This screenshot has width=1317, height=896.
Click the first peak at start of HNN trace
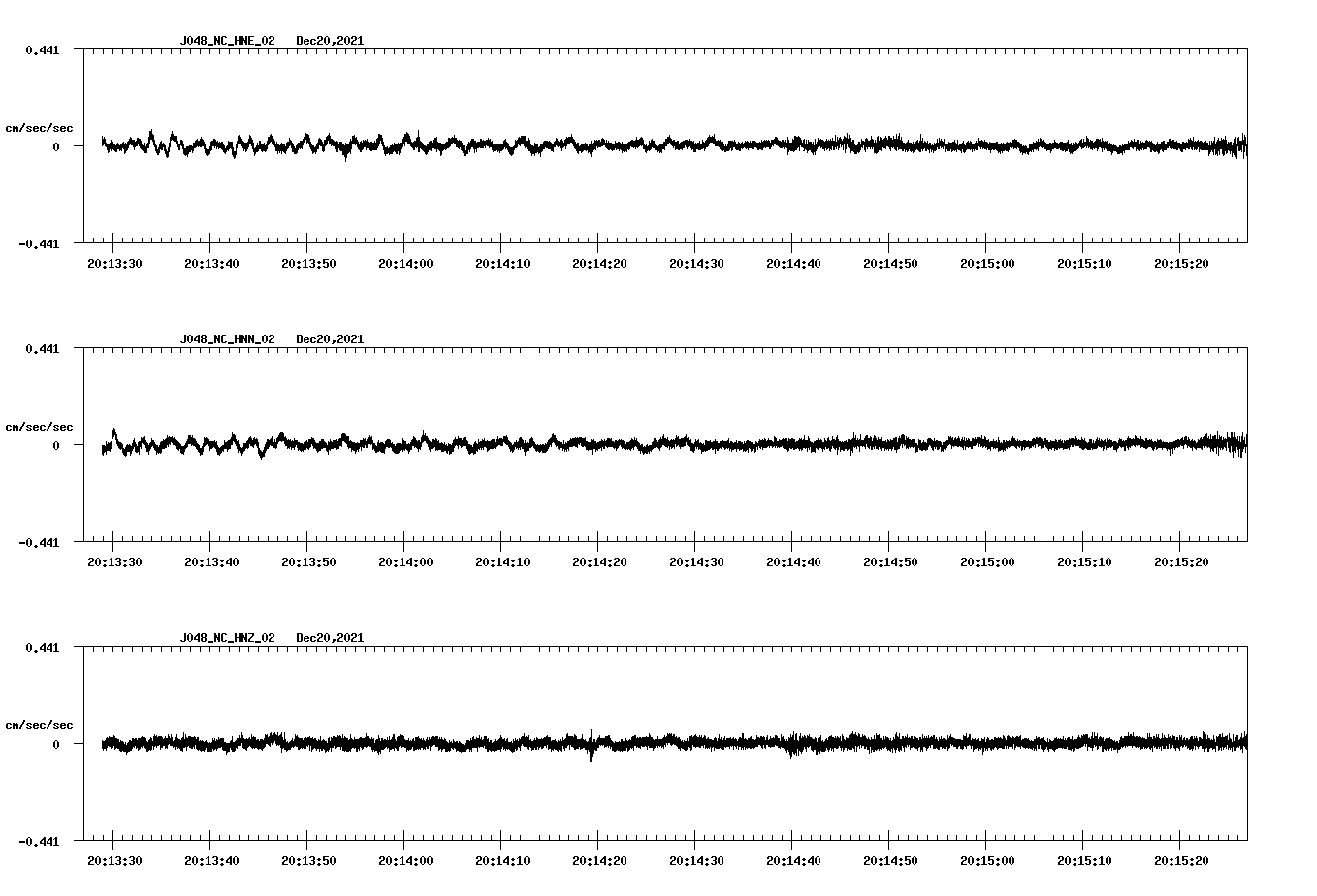point(114,432)
